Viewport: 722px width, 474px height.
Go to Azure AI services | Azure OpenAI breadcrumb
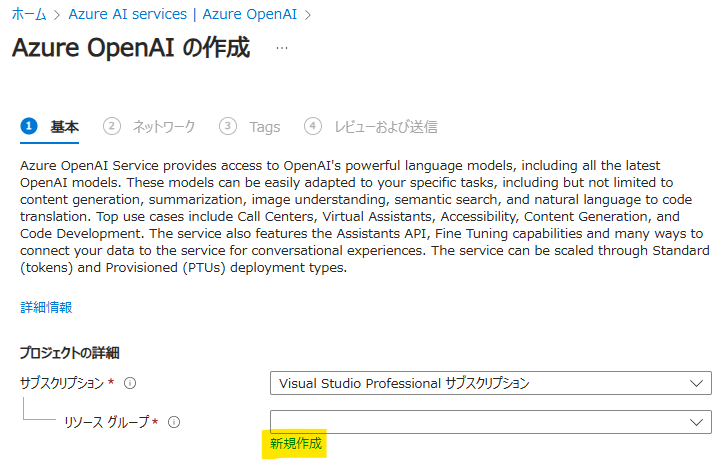click(x=183, y=14)
